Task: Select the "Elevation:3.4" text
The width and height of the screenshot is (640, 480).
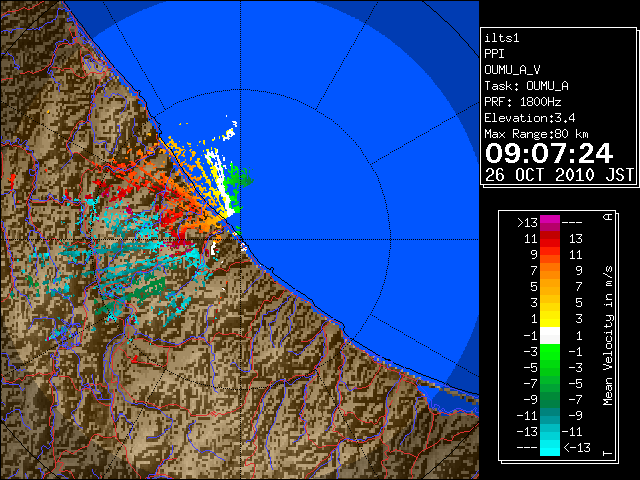Action: [530, 118]
